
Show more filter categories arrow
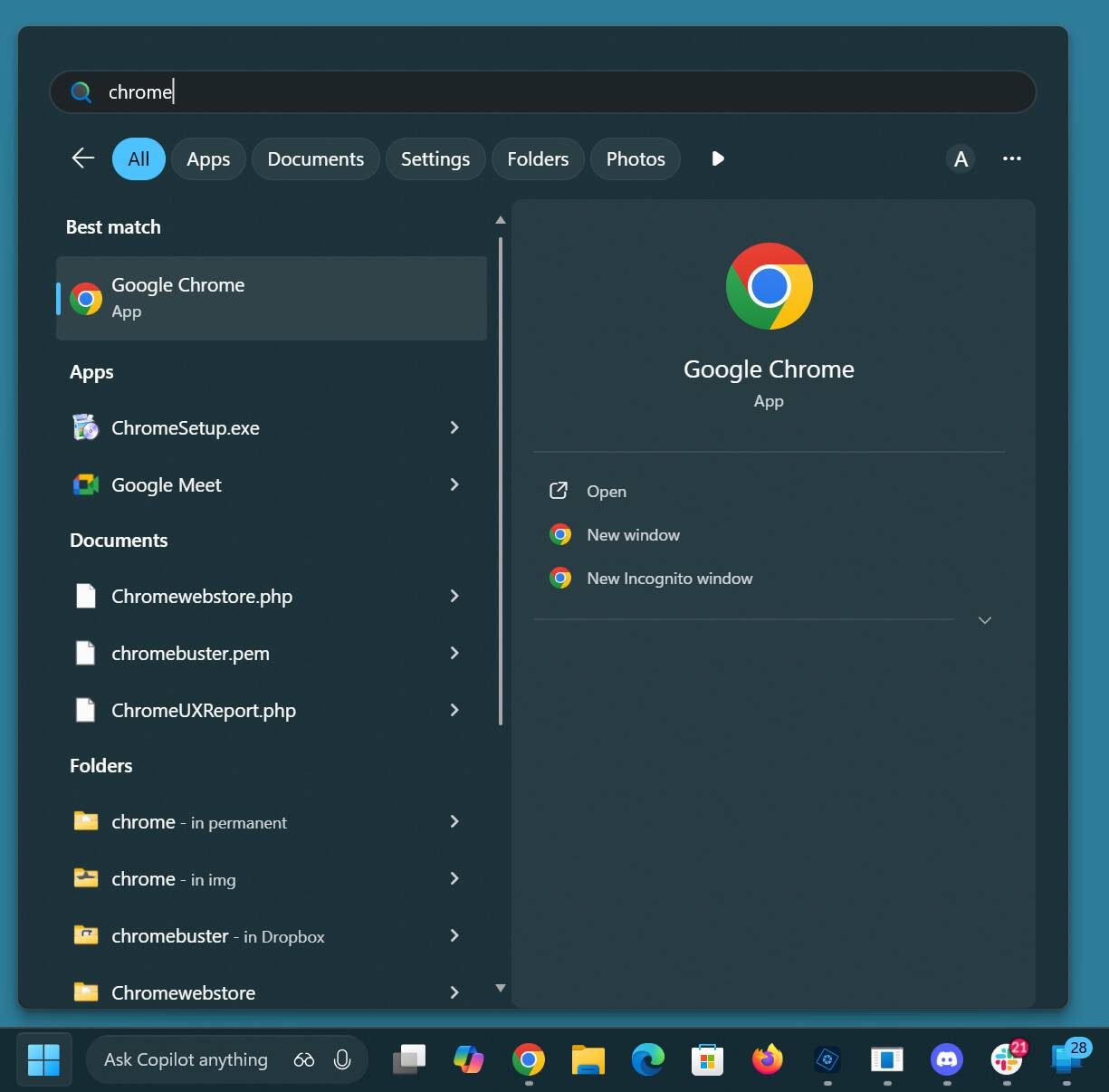pos(718,159)
